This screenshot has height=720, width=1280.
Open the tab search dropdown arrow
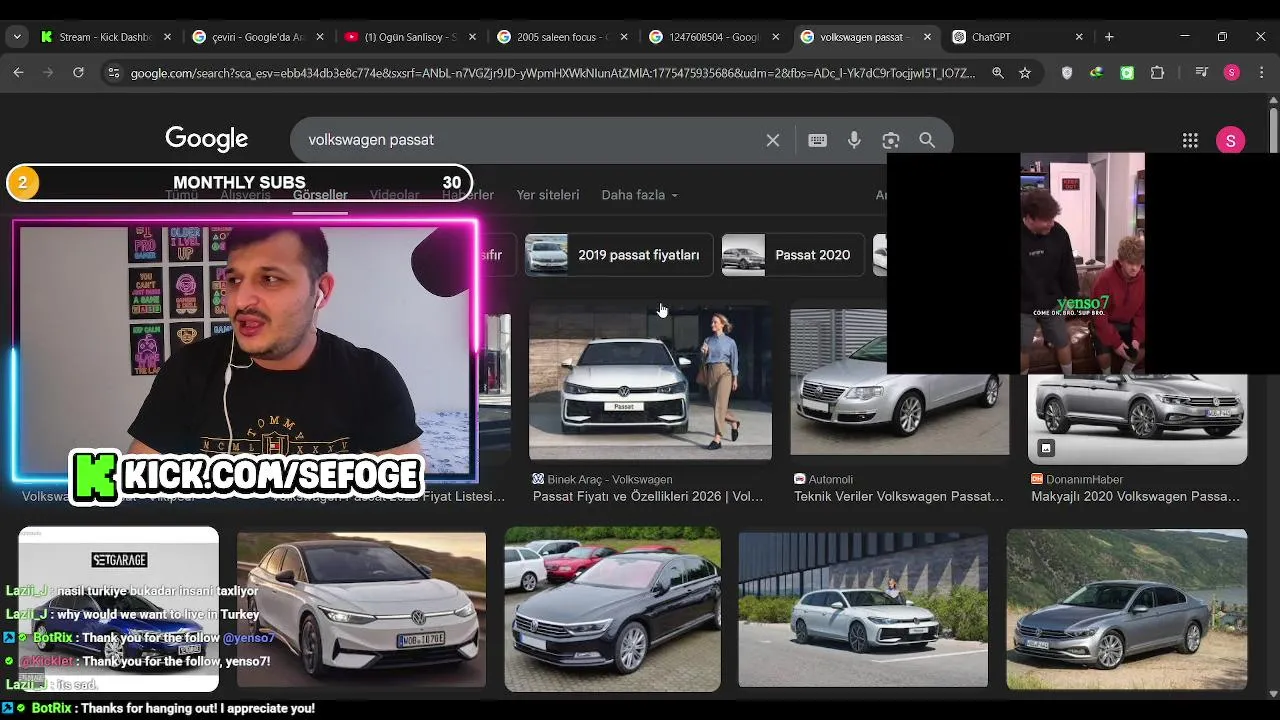coord(17,37)
